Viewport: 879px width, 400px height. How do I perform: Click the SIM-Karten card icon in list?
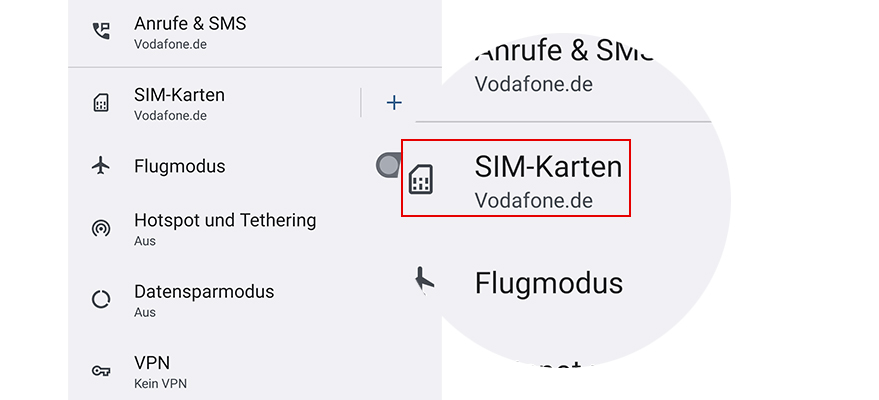100,103
